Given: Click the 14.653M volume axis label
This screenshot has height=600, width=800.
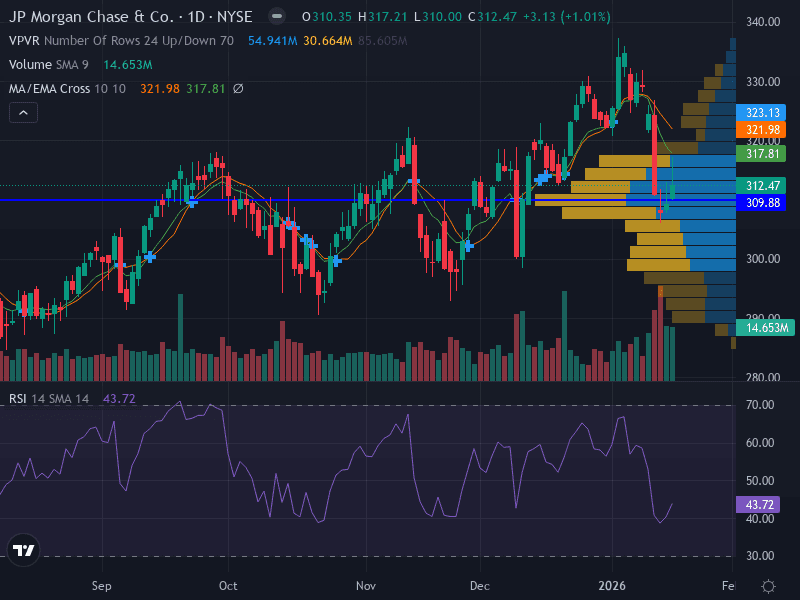Looking at the screenshot, I should (765, 328).
